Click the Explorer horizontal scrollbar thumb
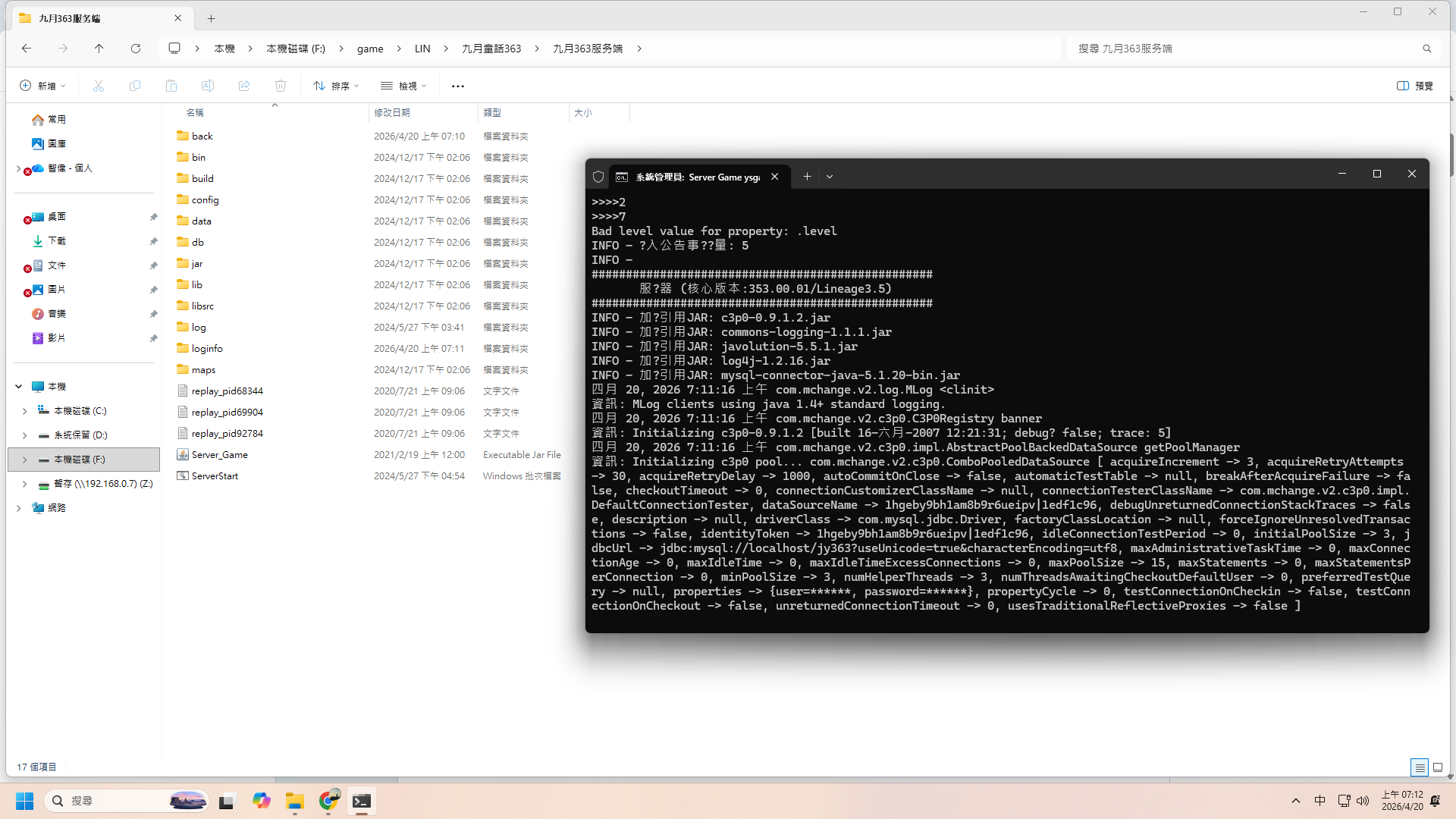1456x819 pixels. (x=336, y=779)
